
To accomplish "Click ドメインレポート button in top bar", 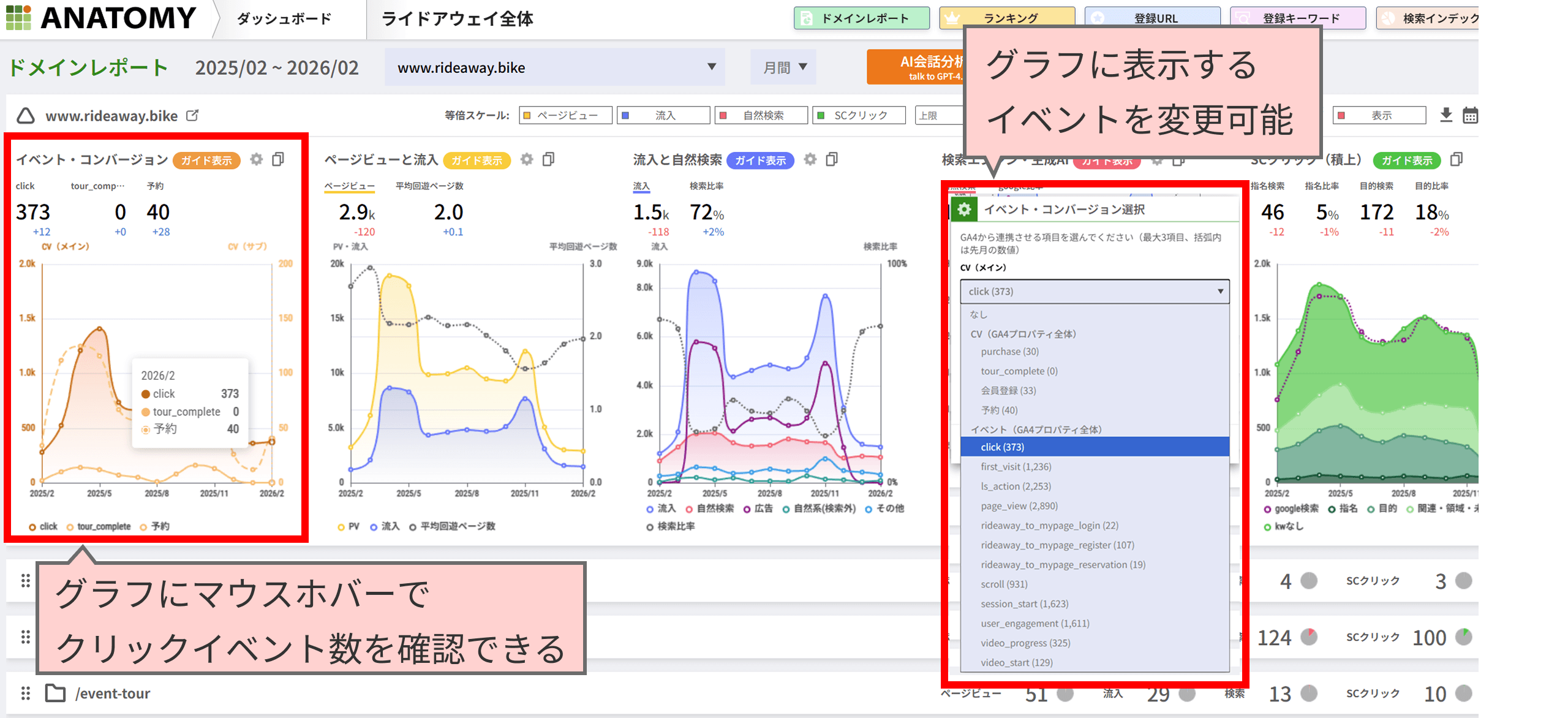I will (861, 18).
